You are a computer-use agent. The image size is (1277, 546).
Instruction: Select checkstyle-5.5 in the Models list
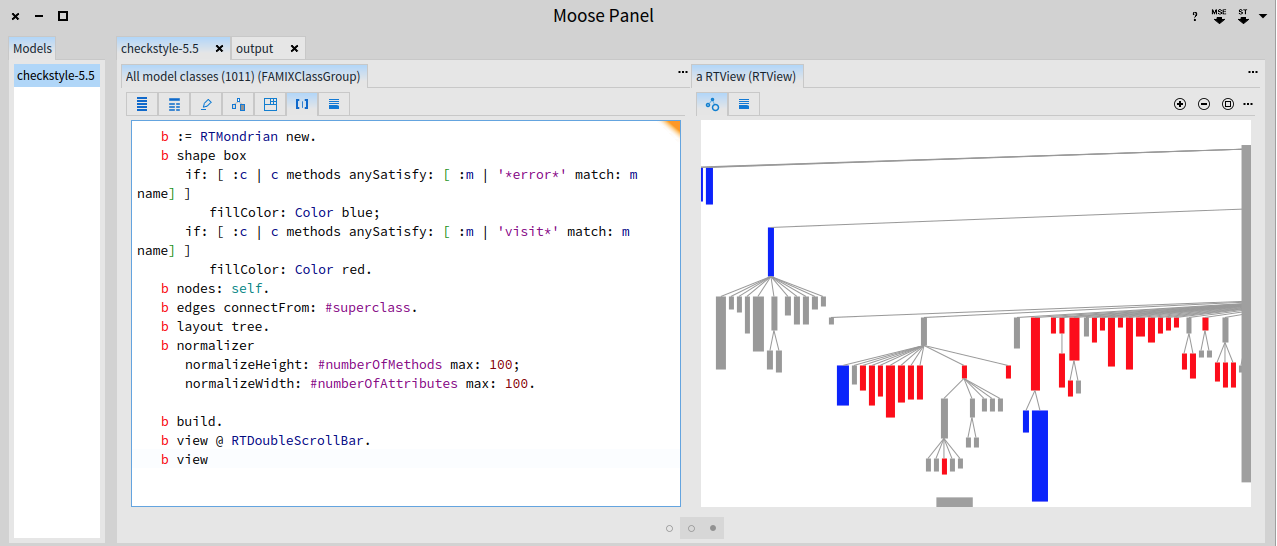[56, 75]
